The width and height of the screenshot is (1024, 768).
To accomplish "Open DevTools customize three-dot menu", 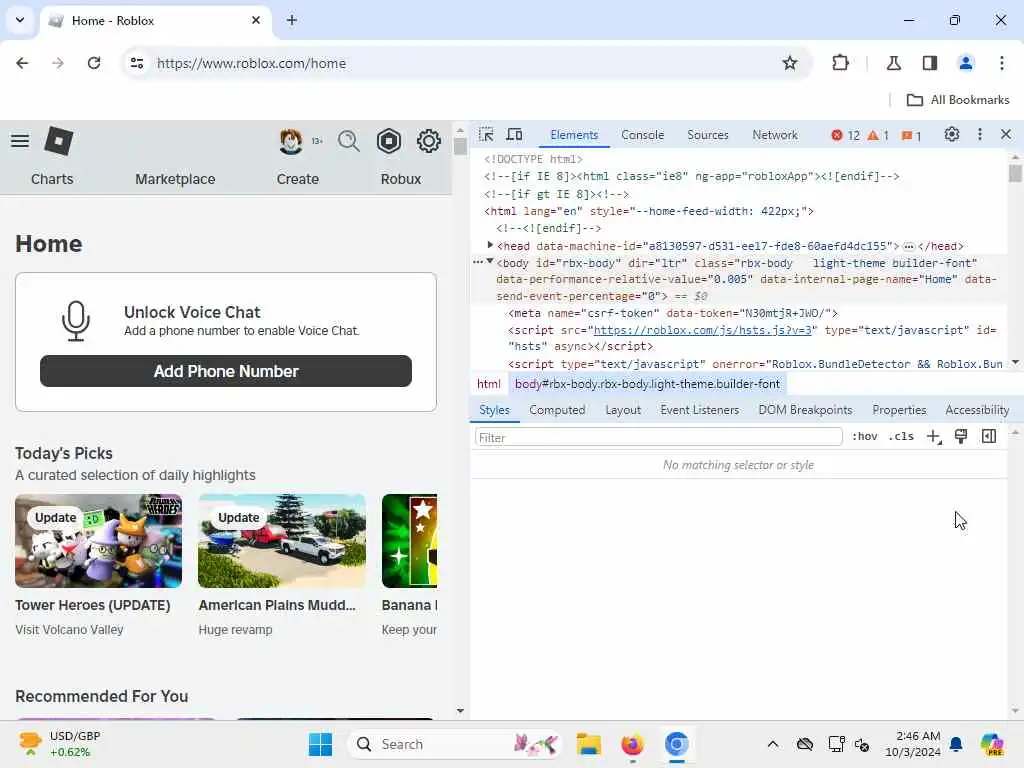I will tap(980, 135).
